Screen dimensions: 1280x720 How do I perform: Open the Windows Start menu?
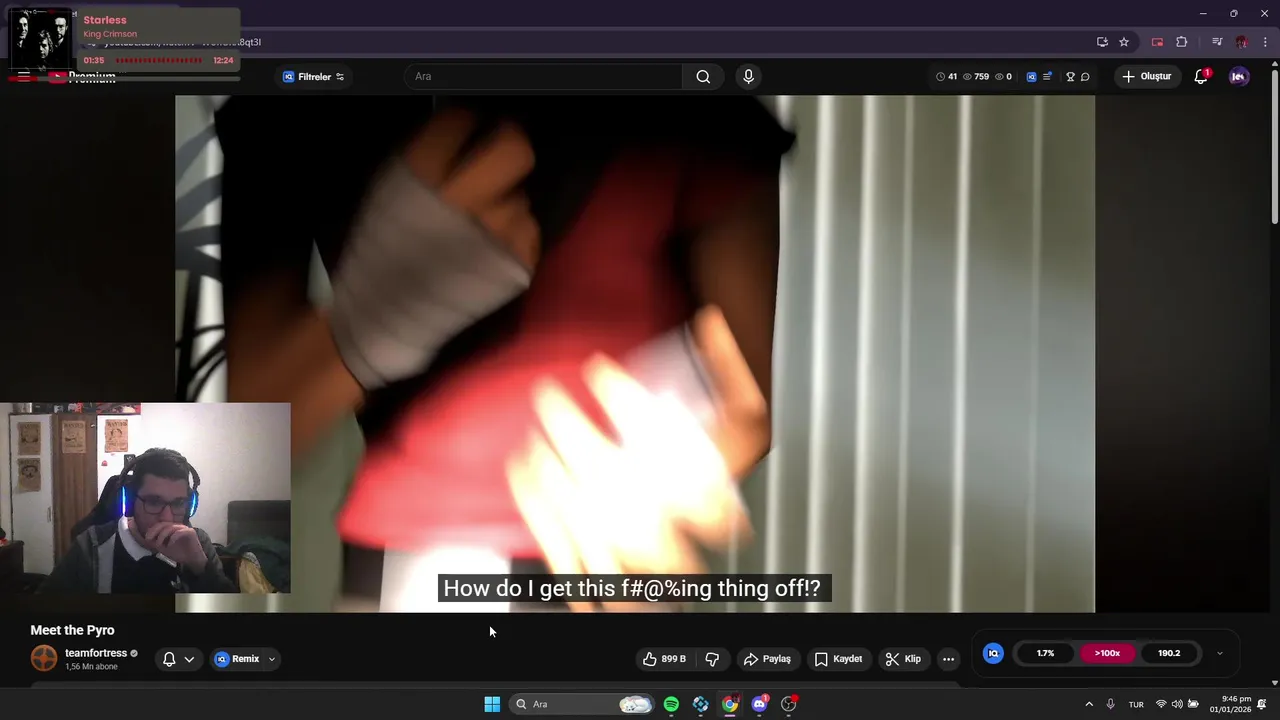492,704
